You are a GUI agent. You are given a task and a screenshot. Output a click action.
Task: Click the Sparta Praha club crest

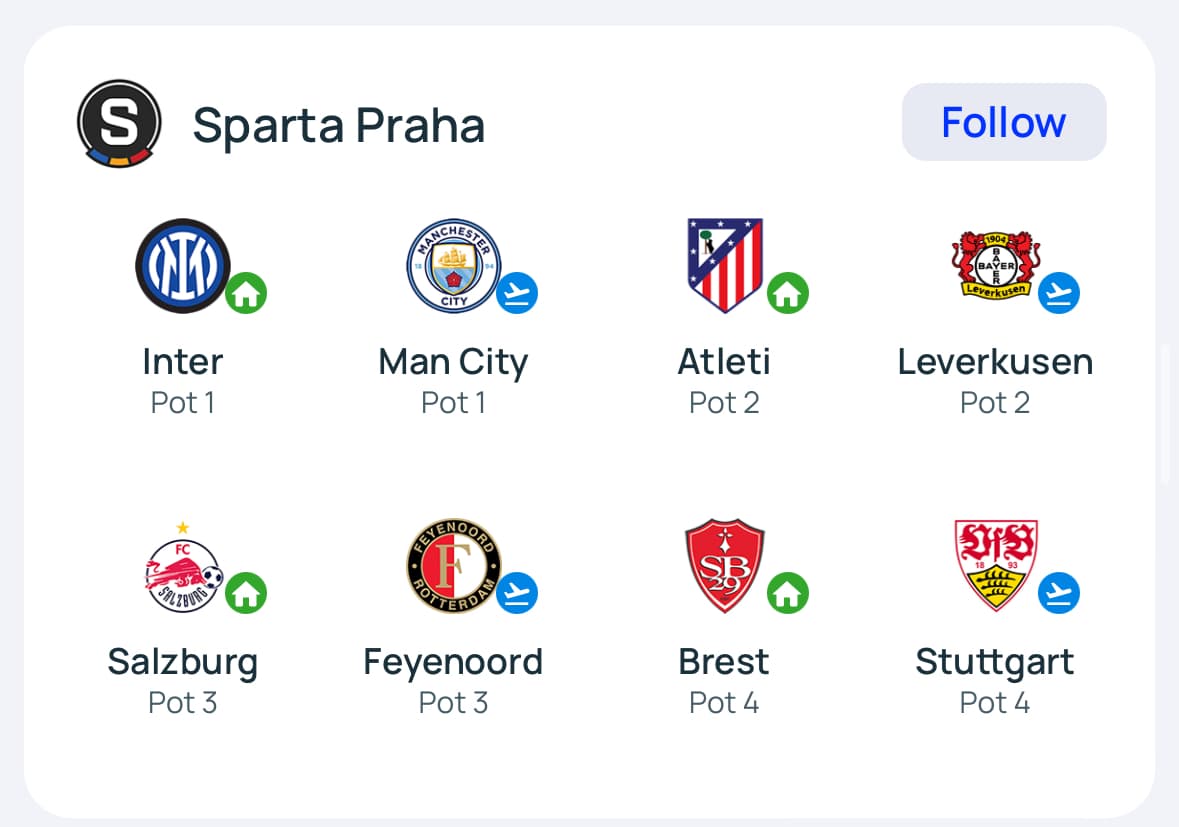(x=119, y=124)
